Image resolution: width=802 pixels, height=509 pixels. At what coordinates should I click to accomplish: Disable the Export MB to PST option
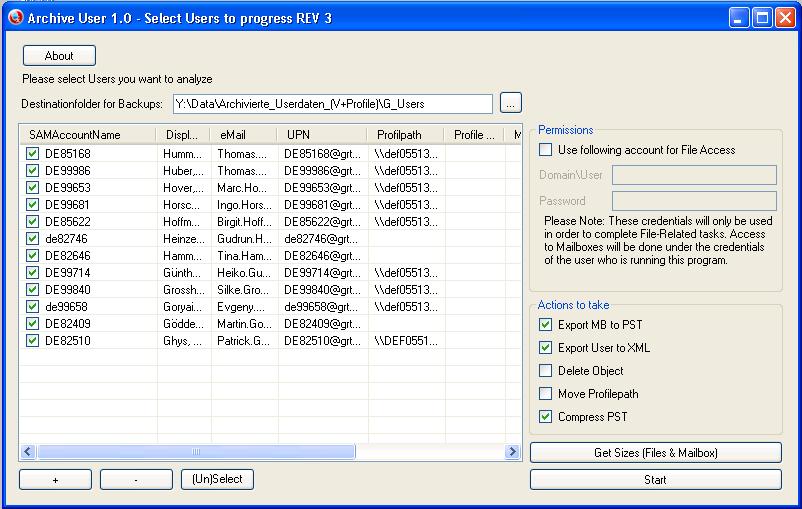click(545, 325)
